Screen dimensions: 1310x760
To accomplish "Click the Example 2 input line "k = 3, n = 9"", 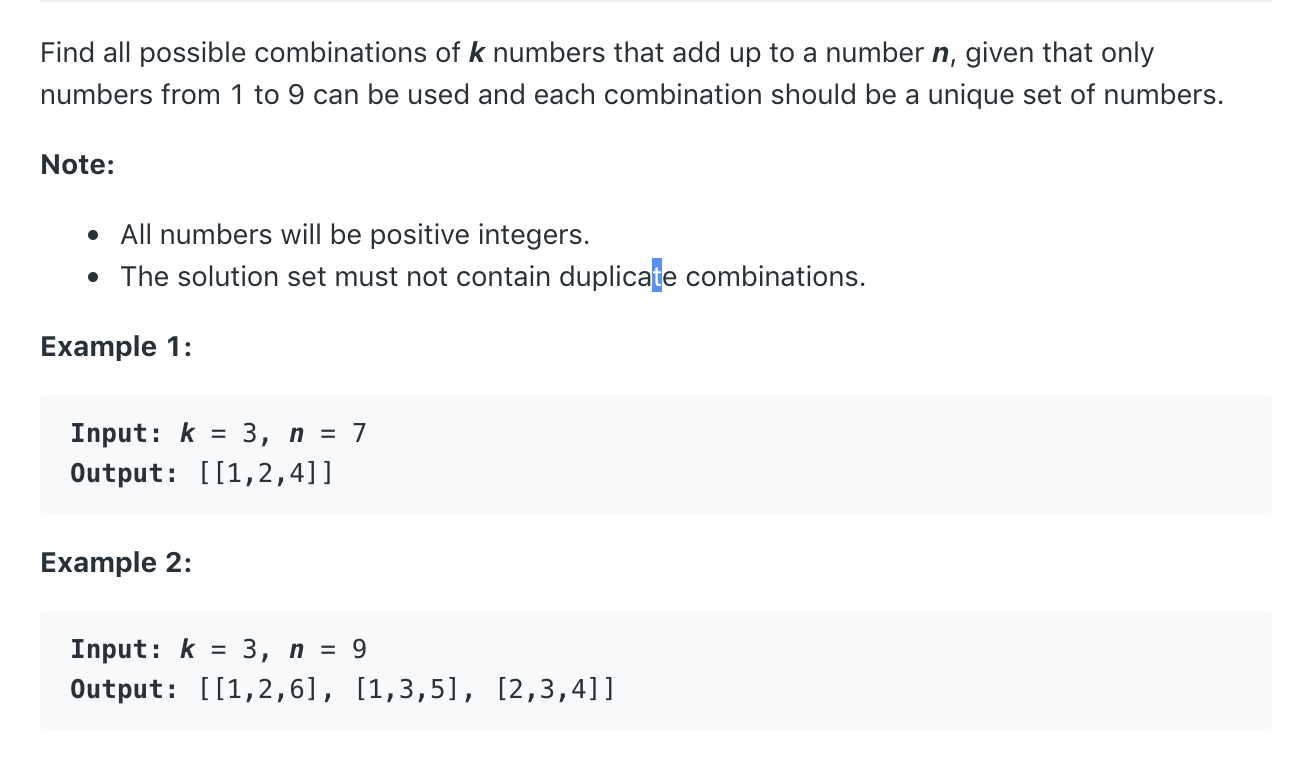I will [273, 649].
